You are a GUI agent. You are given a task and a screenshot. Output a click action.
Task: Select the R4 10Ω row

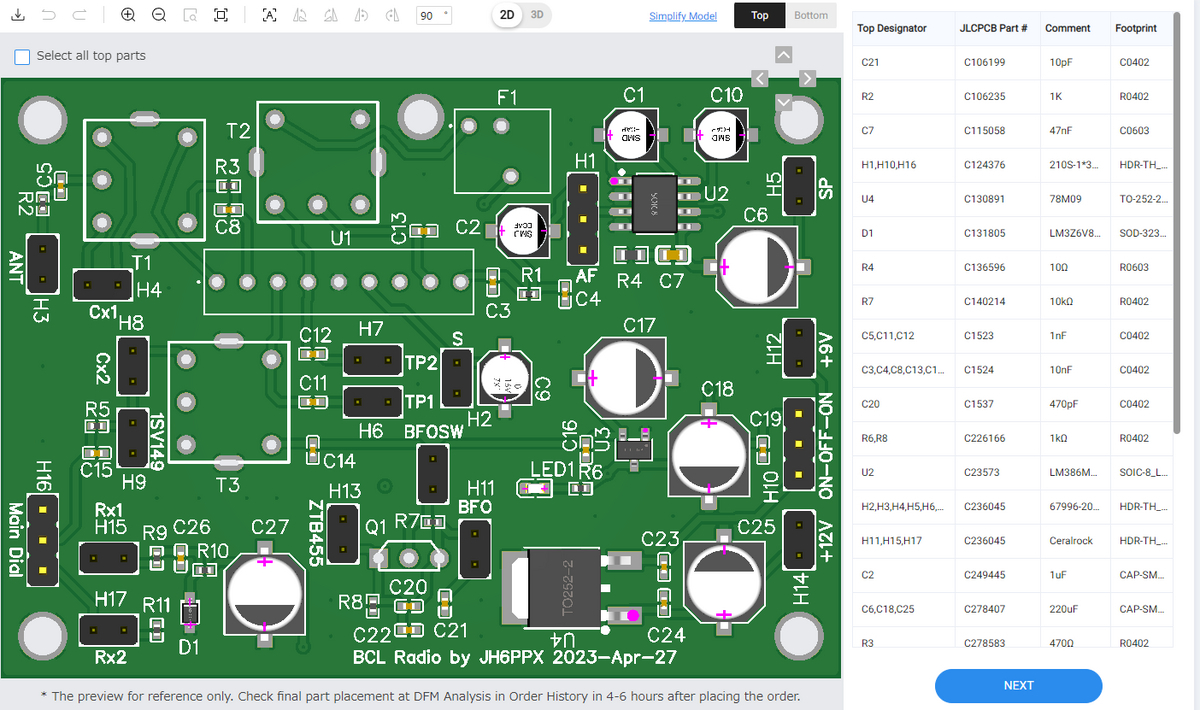[1012, 267]
